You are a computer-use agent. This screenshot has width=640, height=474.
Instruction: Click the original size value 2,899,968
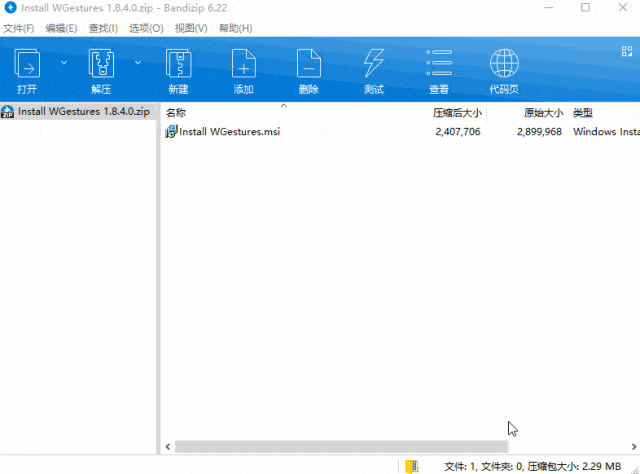(539, 131)
